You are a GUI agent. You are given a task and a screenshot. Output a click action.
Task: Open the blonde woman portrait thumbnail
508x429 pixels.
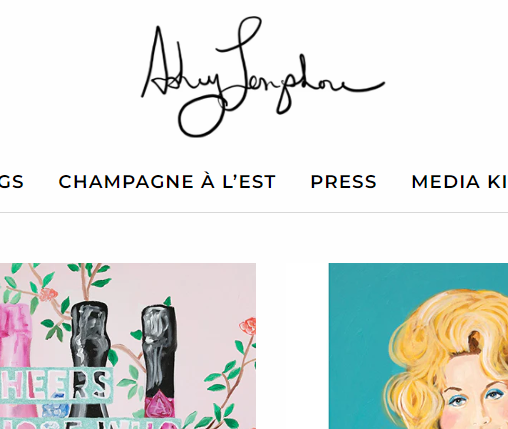[418, 346]
